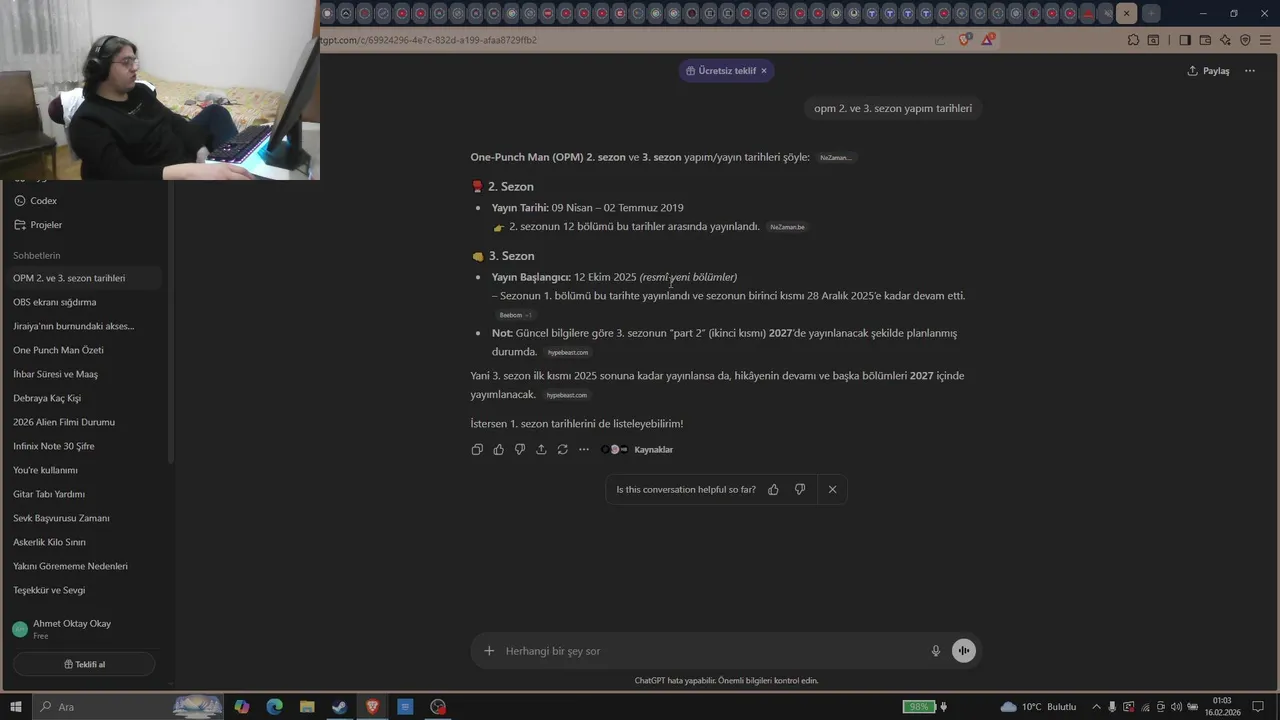Open Yakını Görememe Nedenleri chat

click(84, 566)
